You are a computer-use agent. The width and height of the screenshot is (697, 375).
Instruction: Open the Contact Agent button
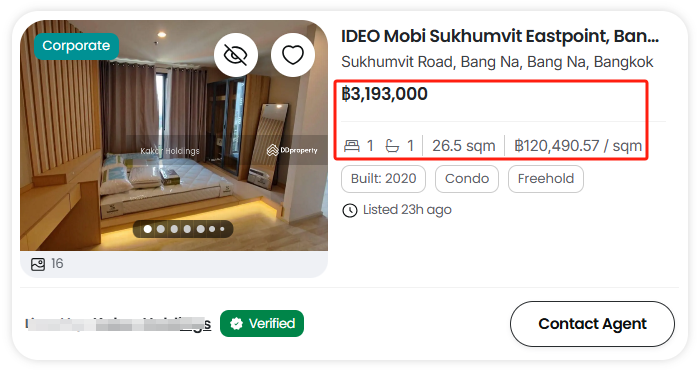point(592,324)
